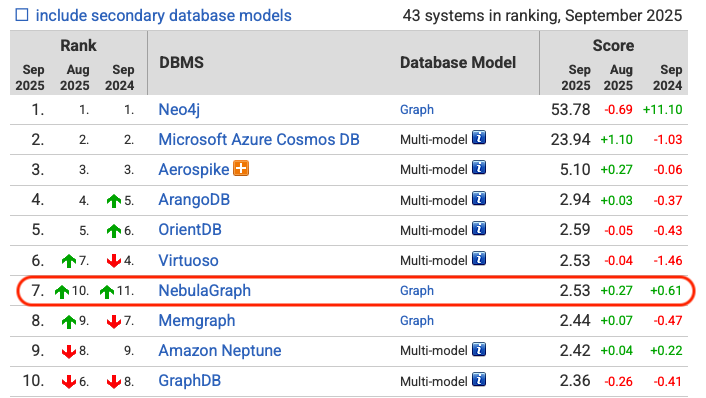Open include secondary database models link
The image size is (706, 398).
pos(163,16)
